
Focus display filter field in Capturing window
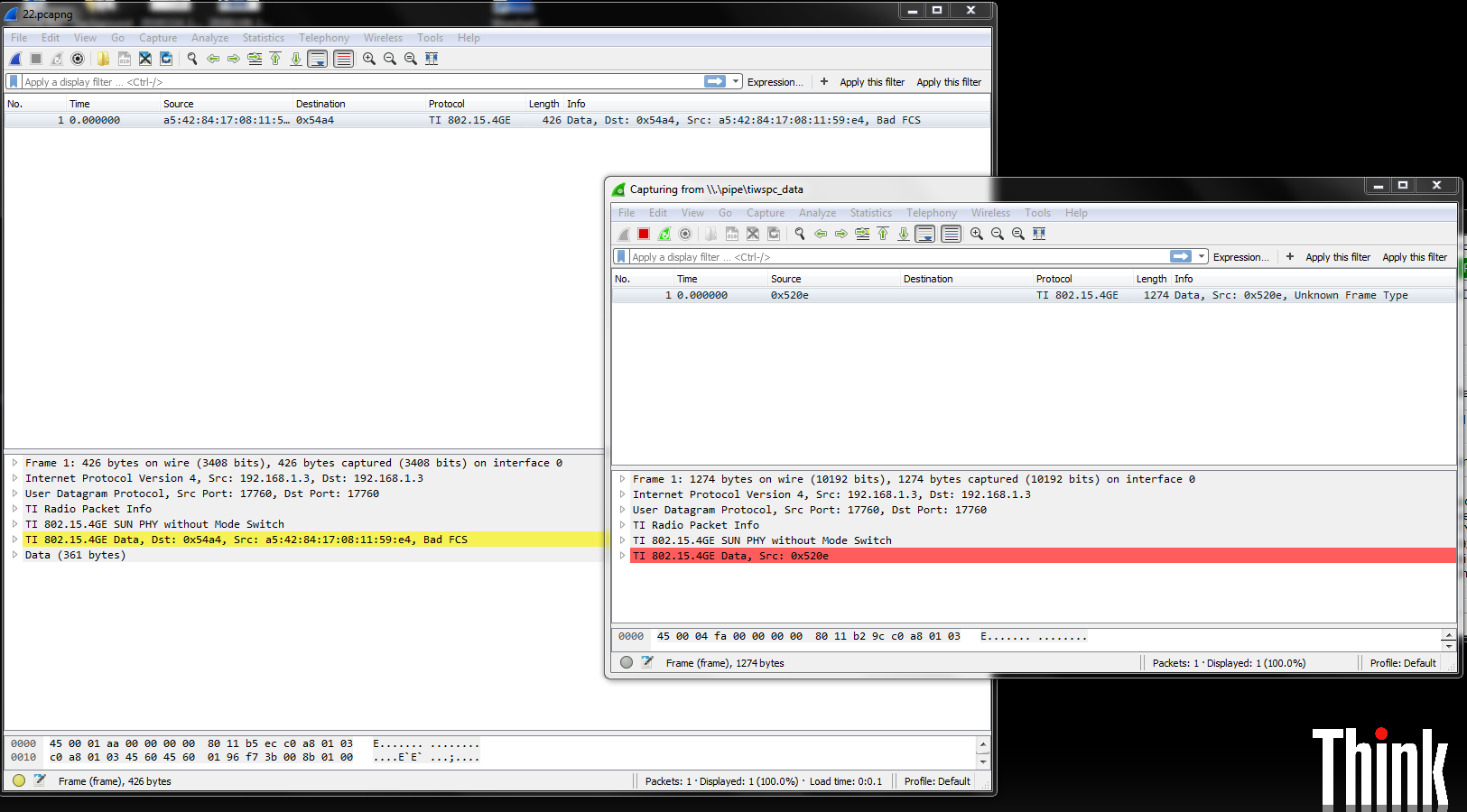tap(898, 257)
